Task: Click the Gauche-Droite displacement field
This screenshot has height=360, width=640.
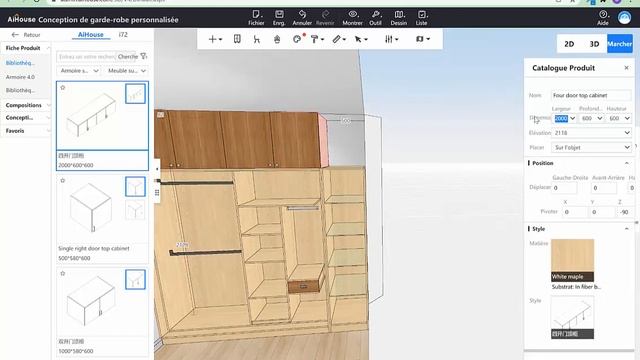Action: tap(564, 188)
